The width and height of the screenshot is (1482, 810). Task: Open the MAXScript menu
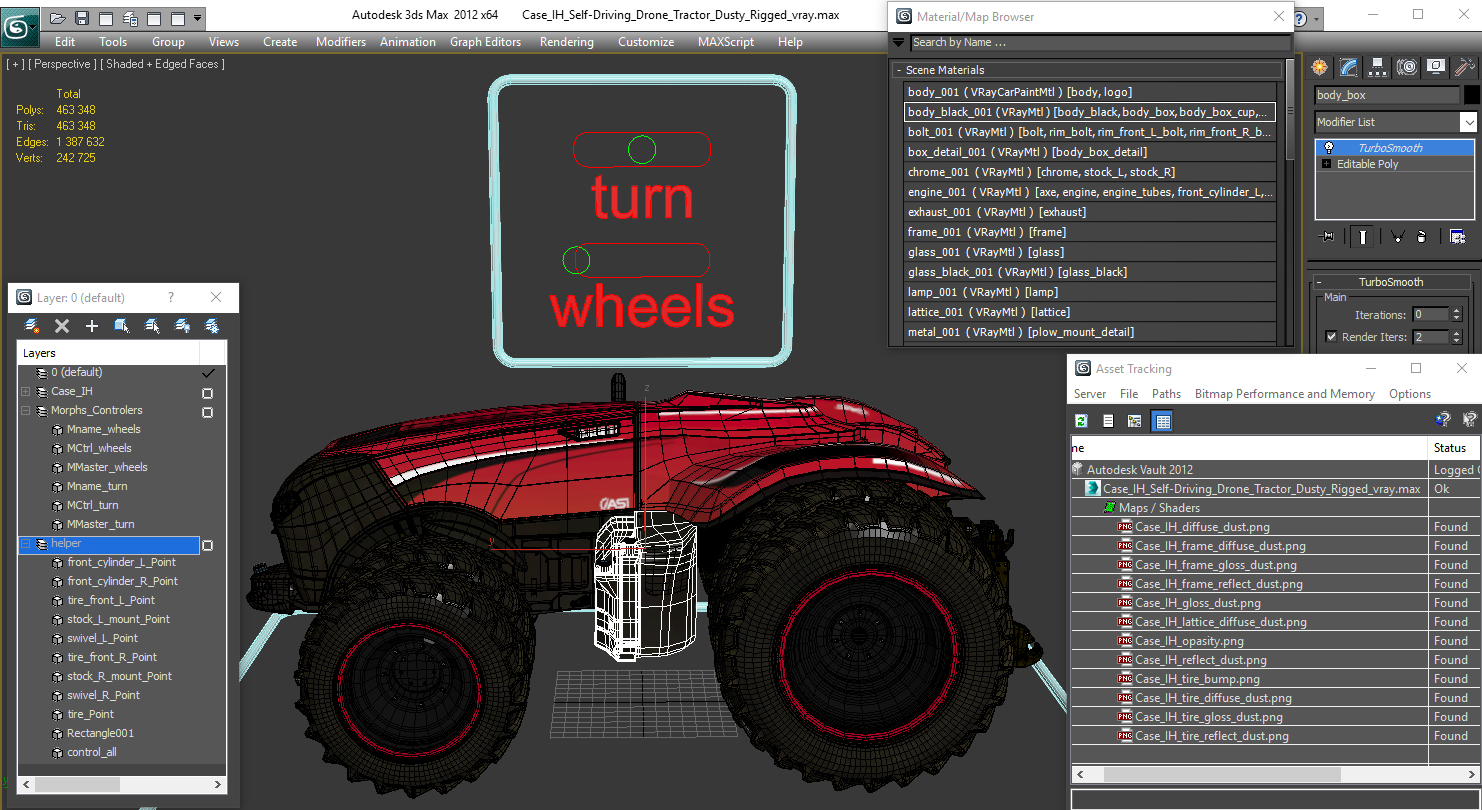coord(726,42)
